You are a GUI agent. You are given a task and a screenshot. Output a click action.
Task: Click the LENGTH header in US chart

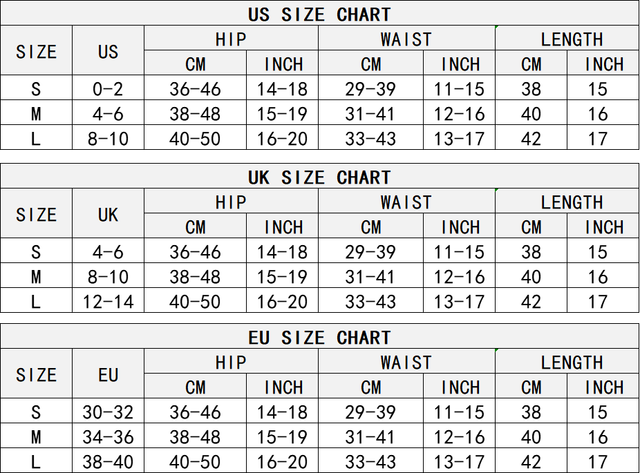[571, 39]
